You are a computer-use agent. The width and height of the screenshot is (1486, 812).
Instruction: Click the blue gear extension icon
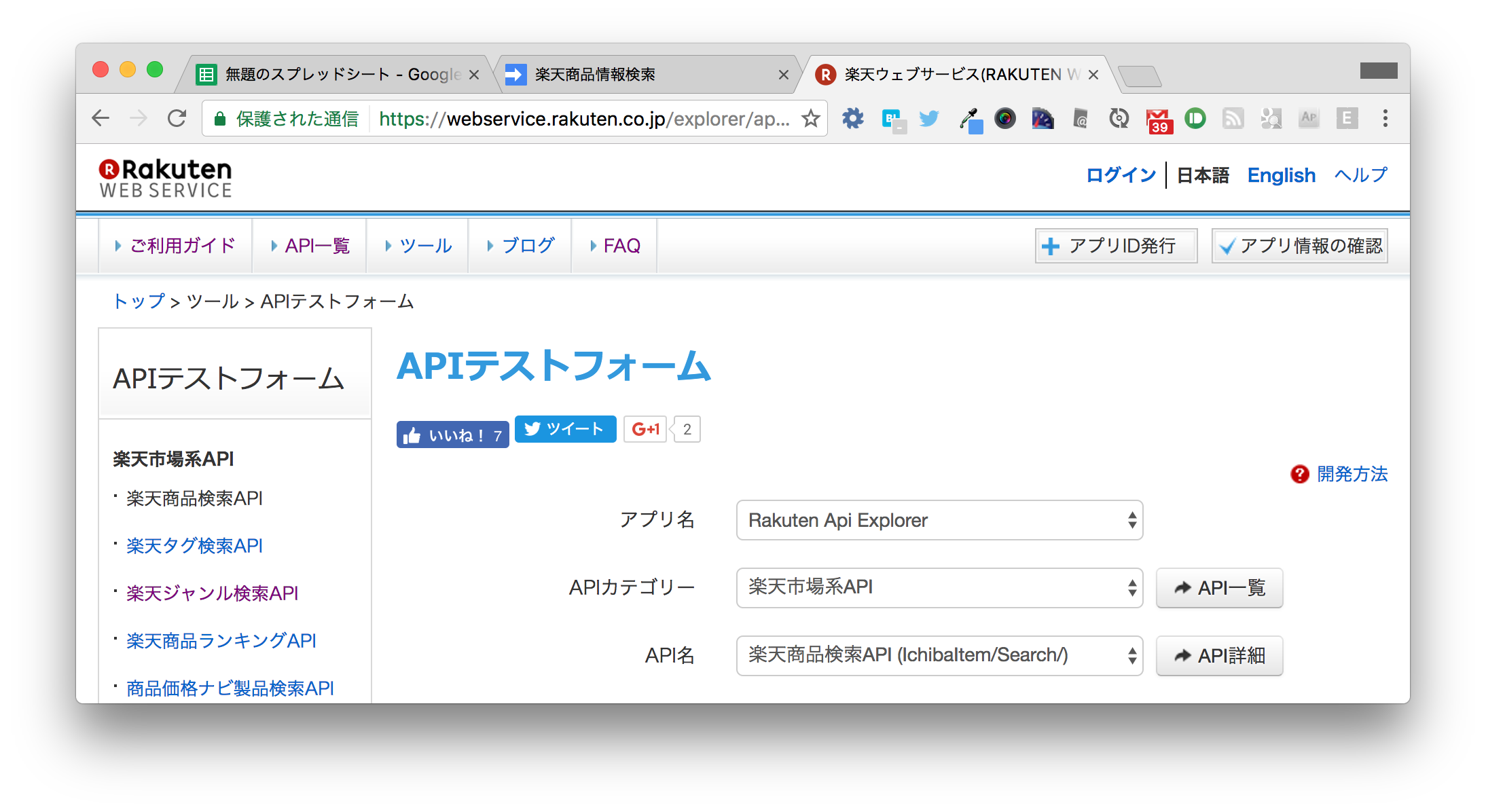(x=852, y=119)
